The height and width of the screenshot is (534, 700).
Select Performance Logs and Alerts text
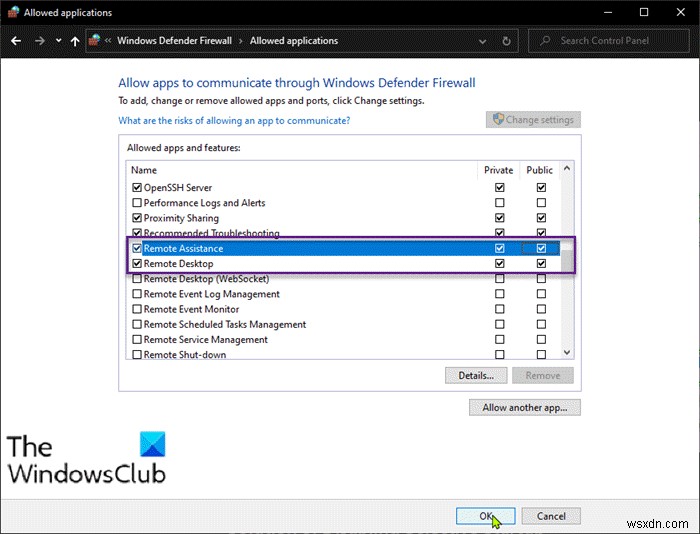click(x=204, y=203)
